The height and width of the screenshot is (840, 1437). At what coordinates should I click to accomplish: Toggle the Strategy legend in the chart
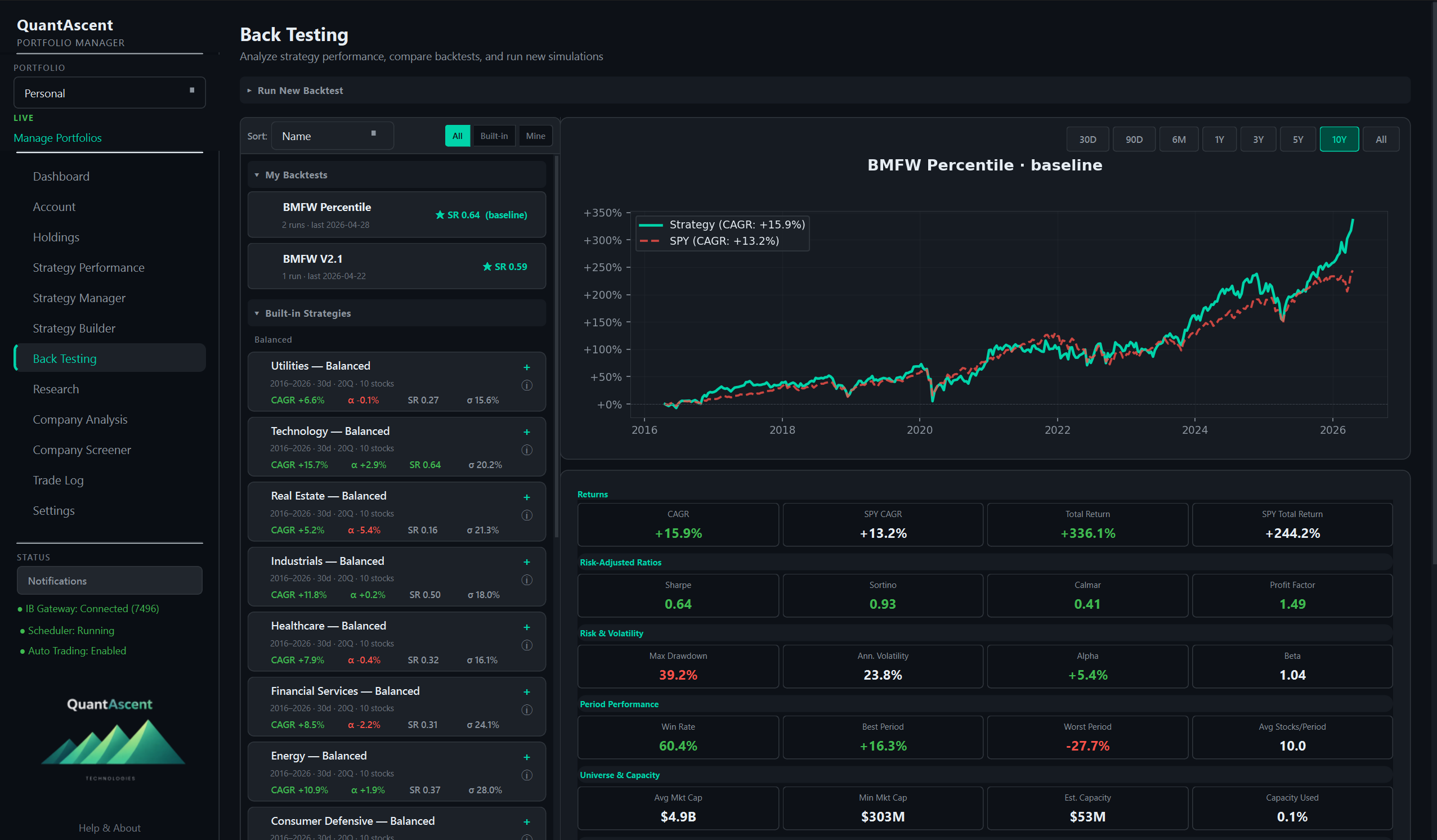point(722,224)
